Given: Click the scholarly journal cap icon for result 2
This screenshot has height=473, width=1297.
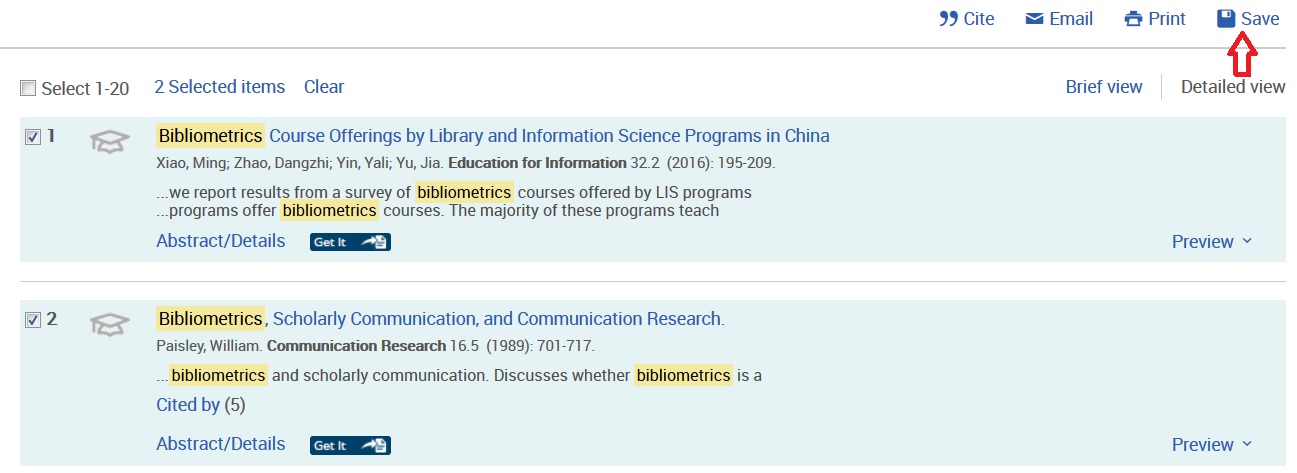Looking at the screenshot, I should (110, 324).
